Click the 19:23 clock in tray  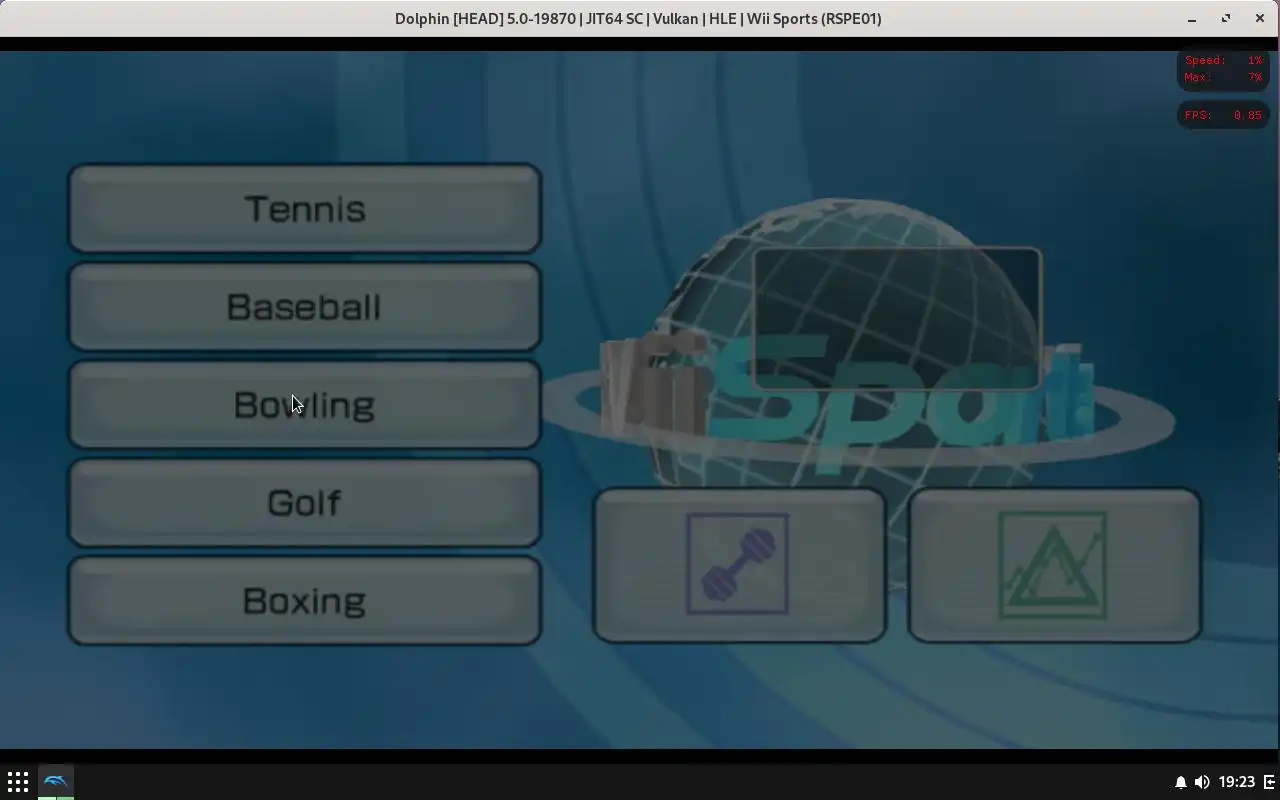pyautogui.click(x=1237, y=782)
